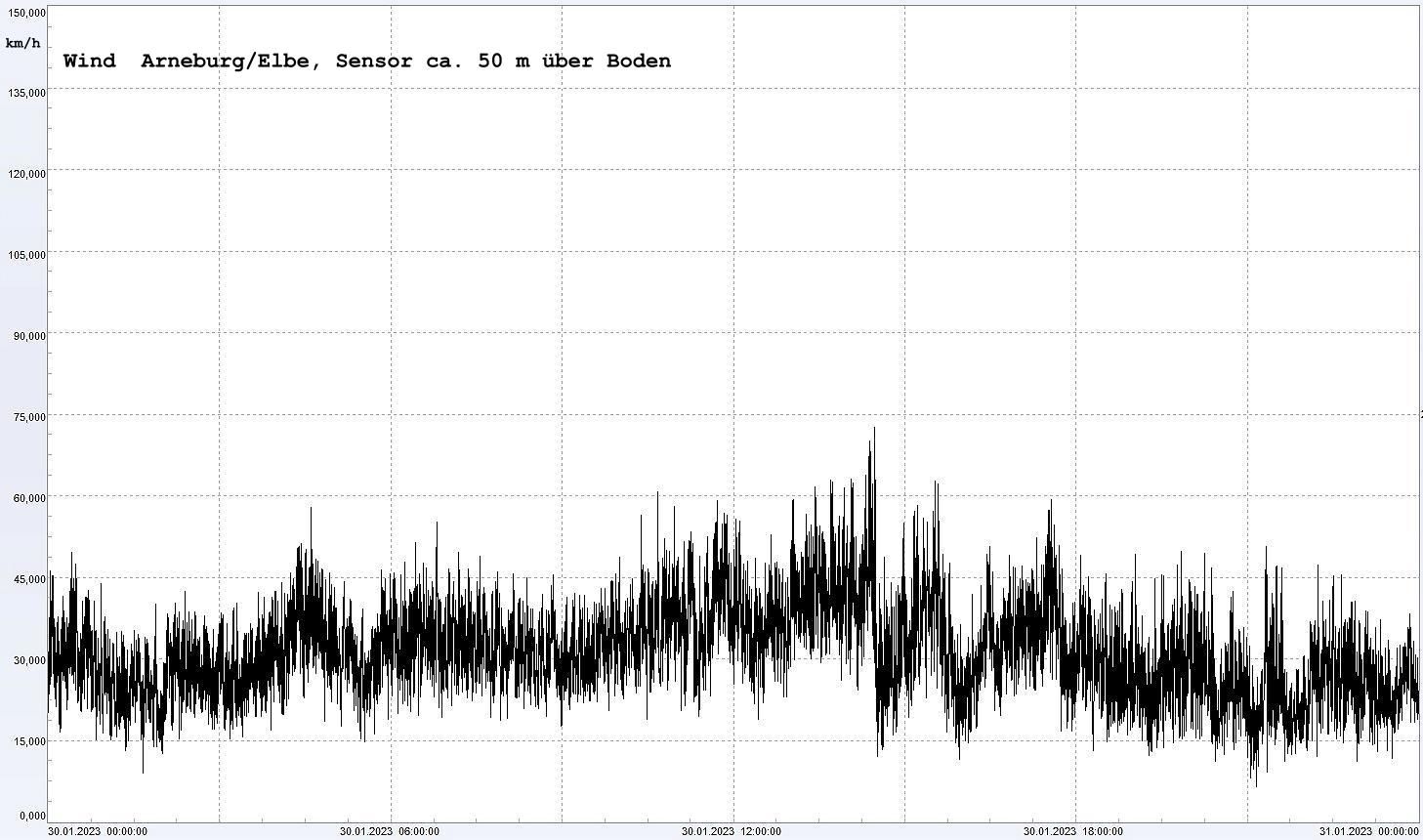Select the 30.01.2023 06:00:00 time label

389,832
